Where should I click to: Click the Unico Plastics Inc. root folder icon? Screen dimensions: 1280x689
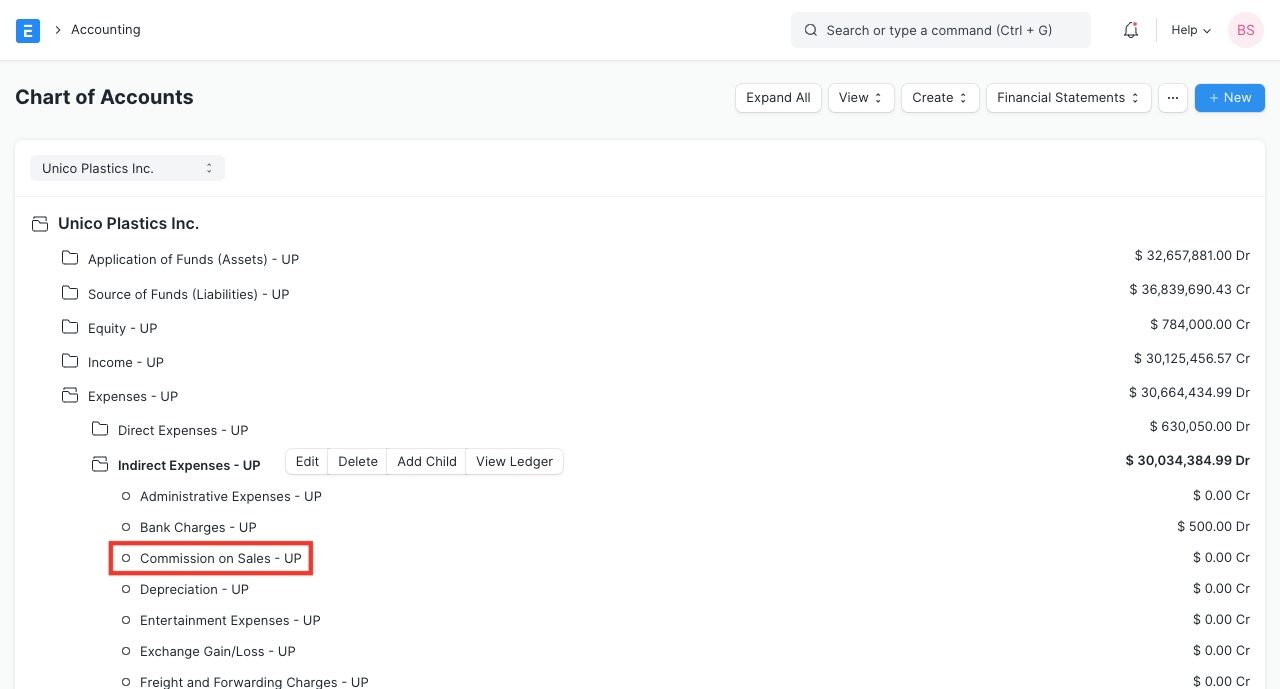point(40,224)
